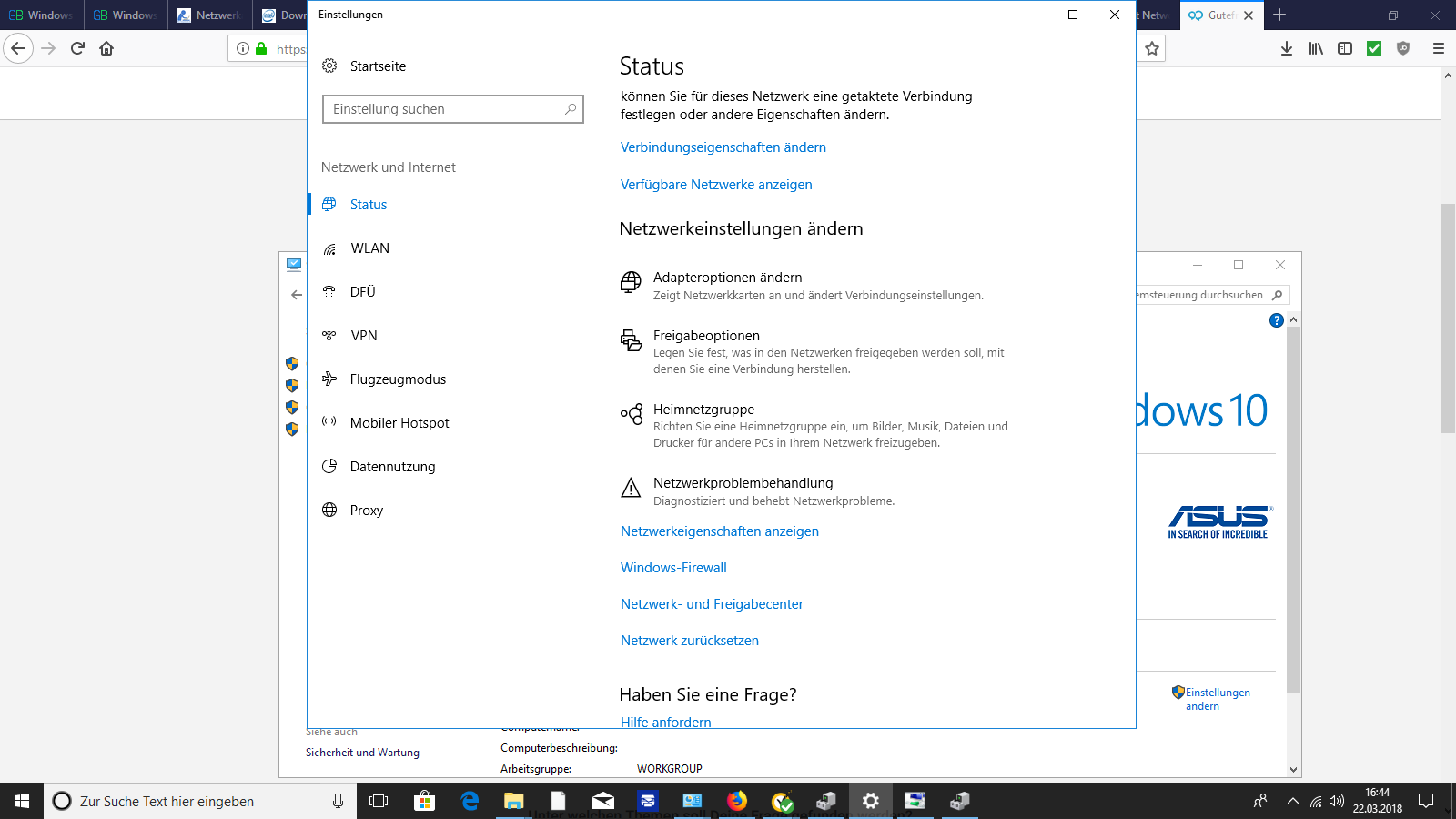Open Mobiler Hotspot settings
Image resolution: width=1456 pixels, height=819 pixels.
(399, 423)
